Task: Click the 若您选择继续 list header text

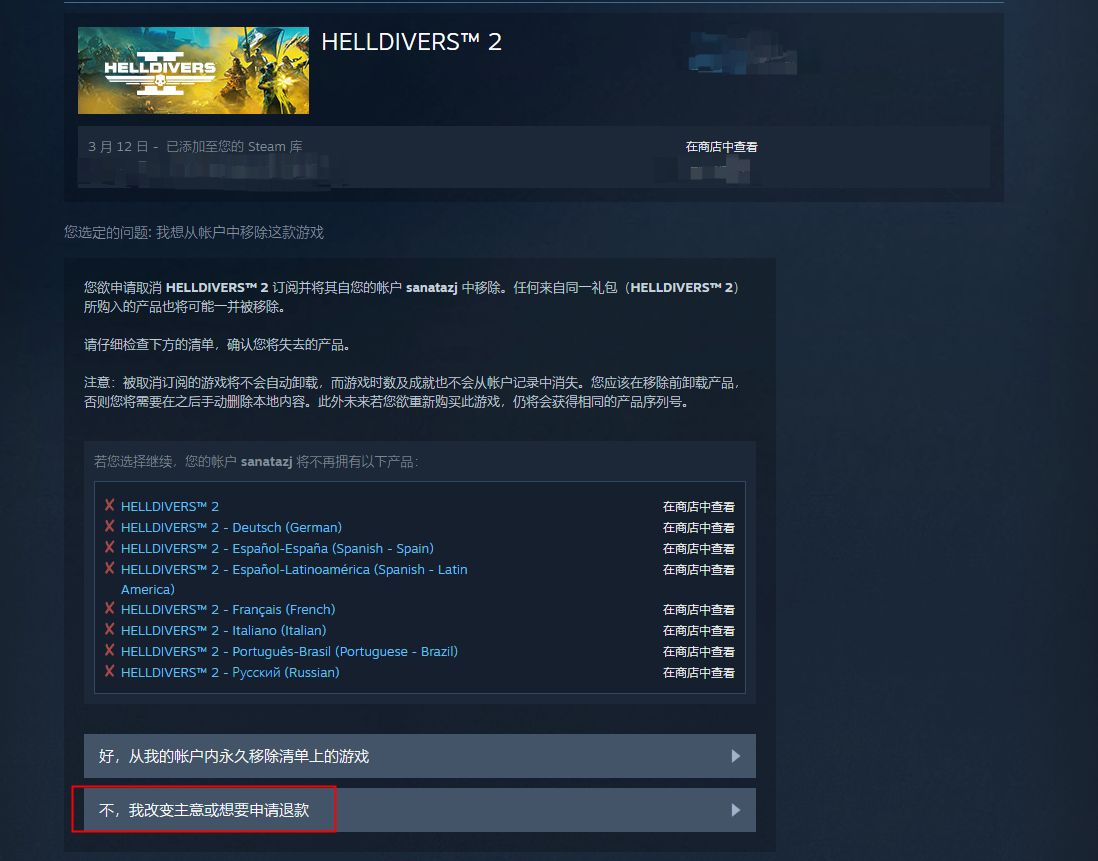Action: pyautogui.click(x=256, y=462)
